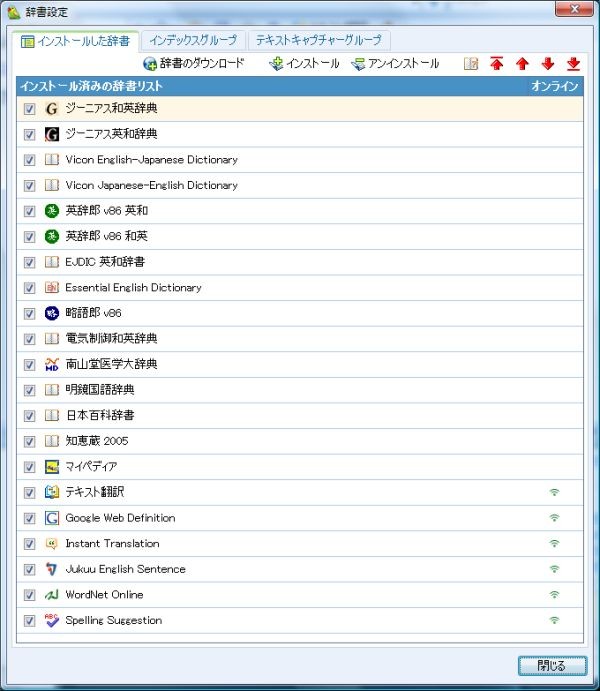
Task: Select the 南山堂医学大辞典 row text
Action: 111,364
